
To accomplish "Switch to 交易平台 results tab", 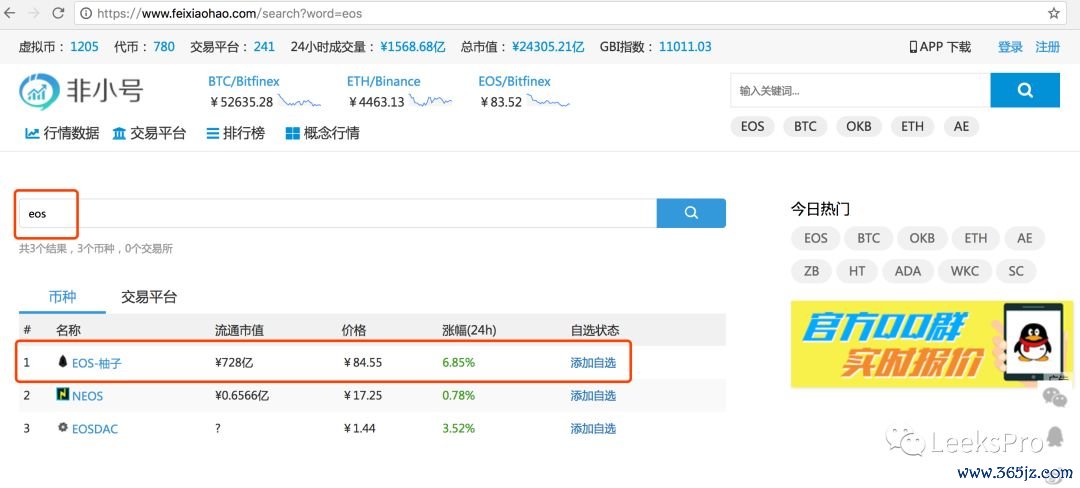I will (149, 297).
